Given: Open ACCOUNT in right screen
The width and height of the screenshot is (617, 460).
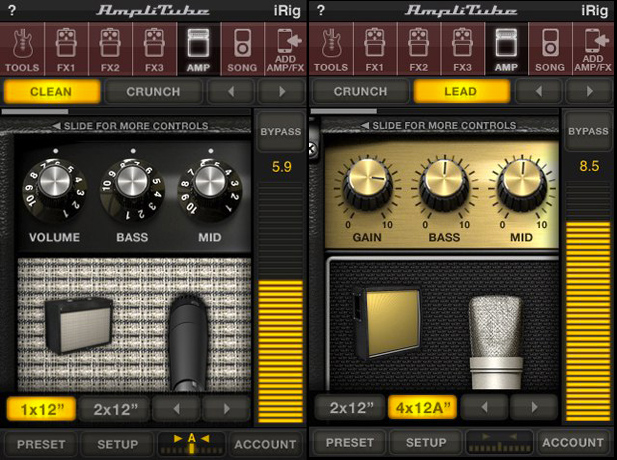Looking at the screenshot, I should (573, 443).
